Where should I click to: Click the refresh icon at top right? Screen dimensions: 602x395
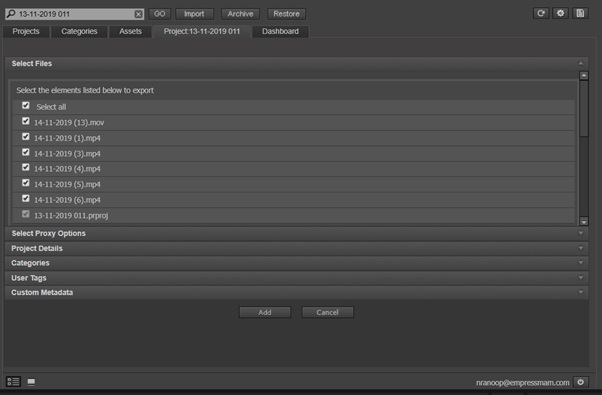(x=541, y=13)
